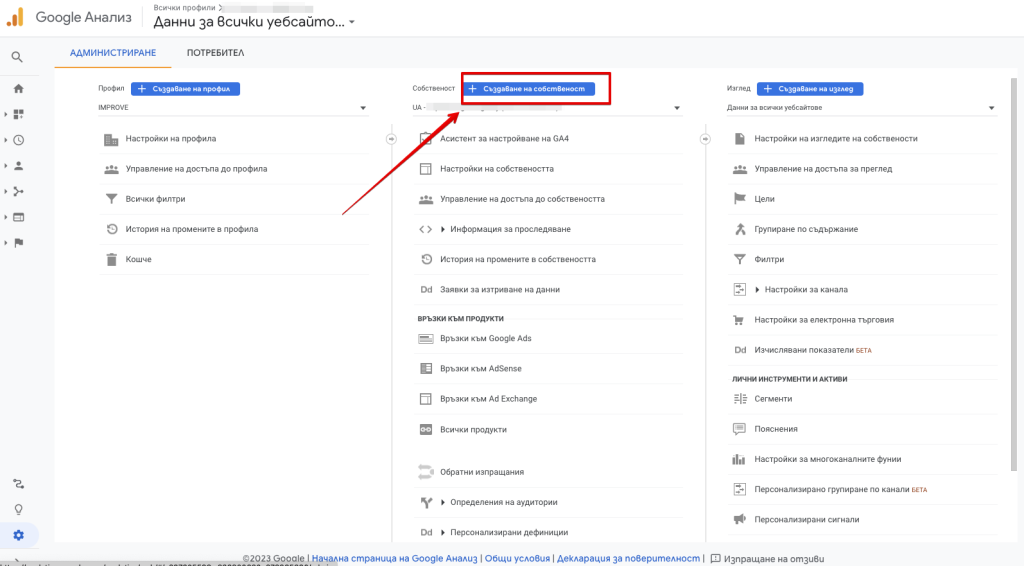
Task: Open the UA property dropdown
Action: pos(547,108)
